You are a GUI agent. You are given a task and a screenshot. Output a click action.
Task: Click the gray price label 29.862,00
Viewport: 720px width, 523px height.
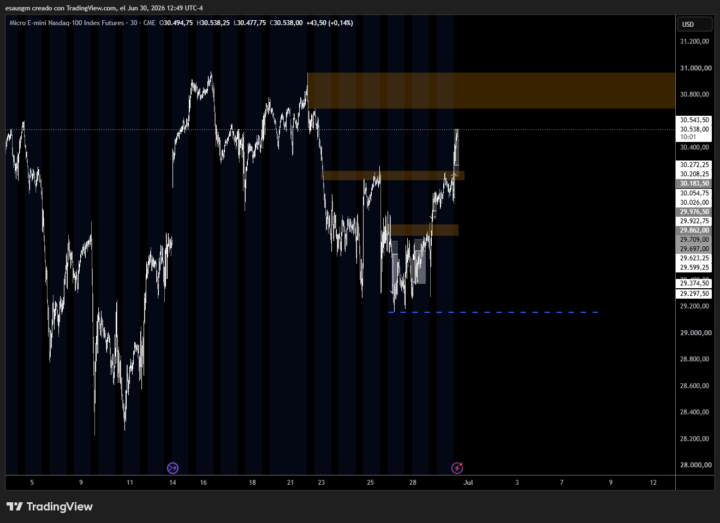[694, 231]
